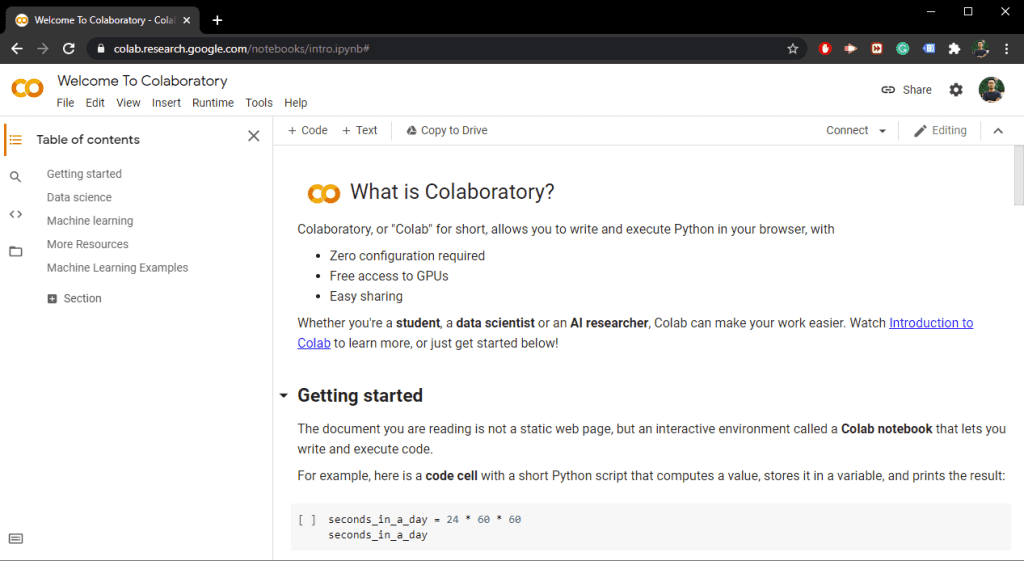Image resolution: width=1024 pixels, height=561 pixels.
Task: Open the Insert menu
Action: coord(166,103)
